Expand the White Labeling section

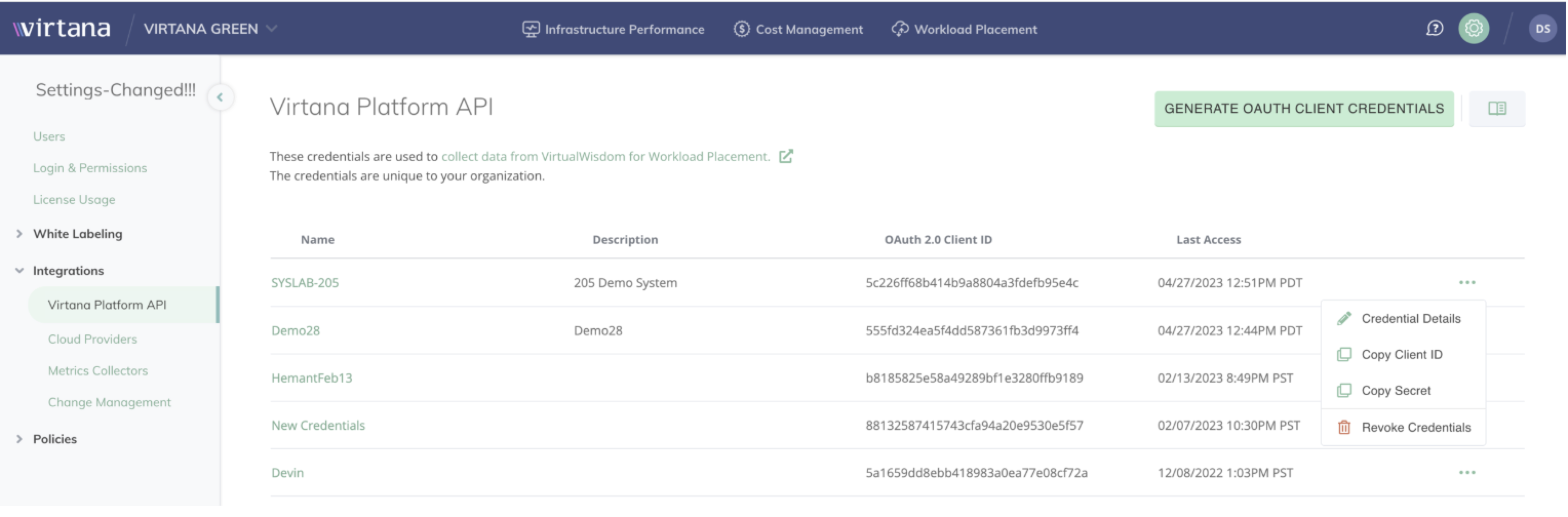pos(19,234)
